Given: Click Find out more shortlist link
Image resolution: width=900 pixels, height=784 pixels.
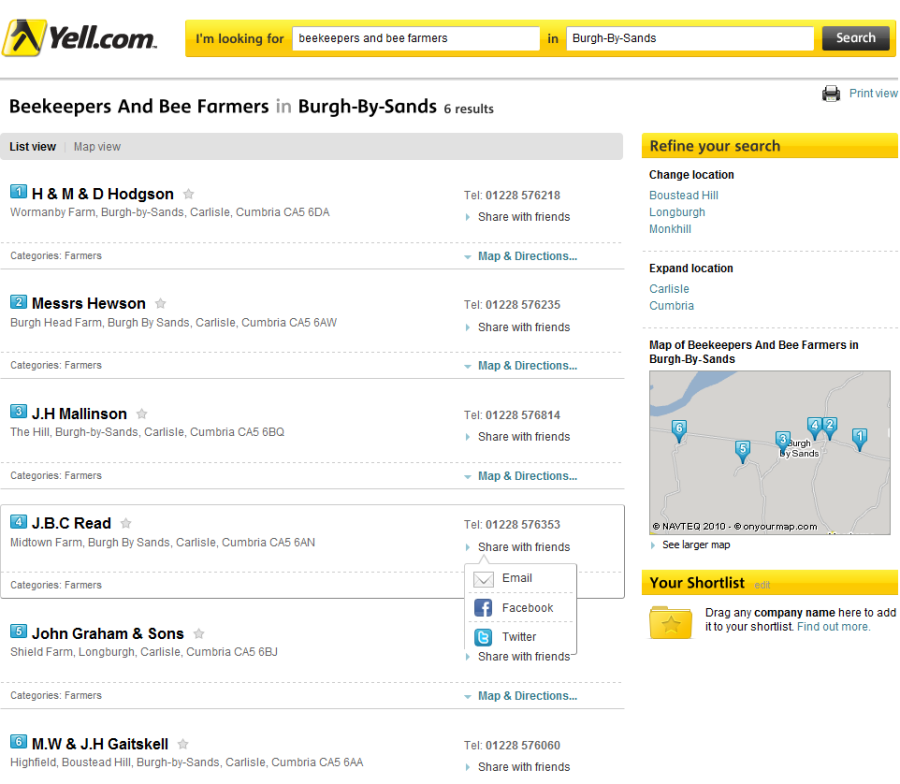Looking at the screenshot, I should tap(833, 627).
